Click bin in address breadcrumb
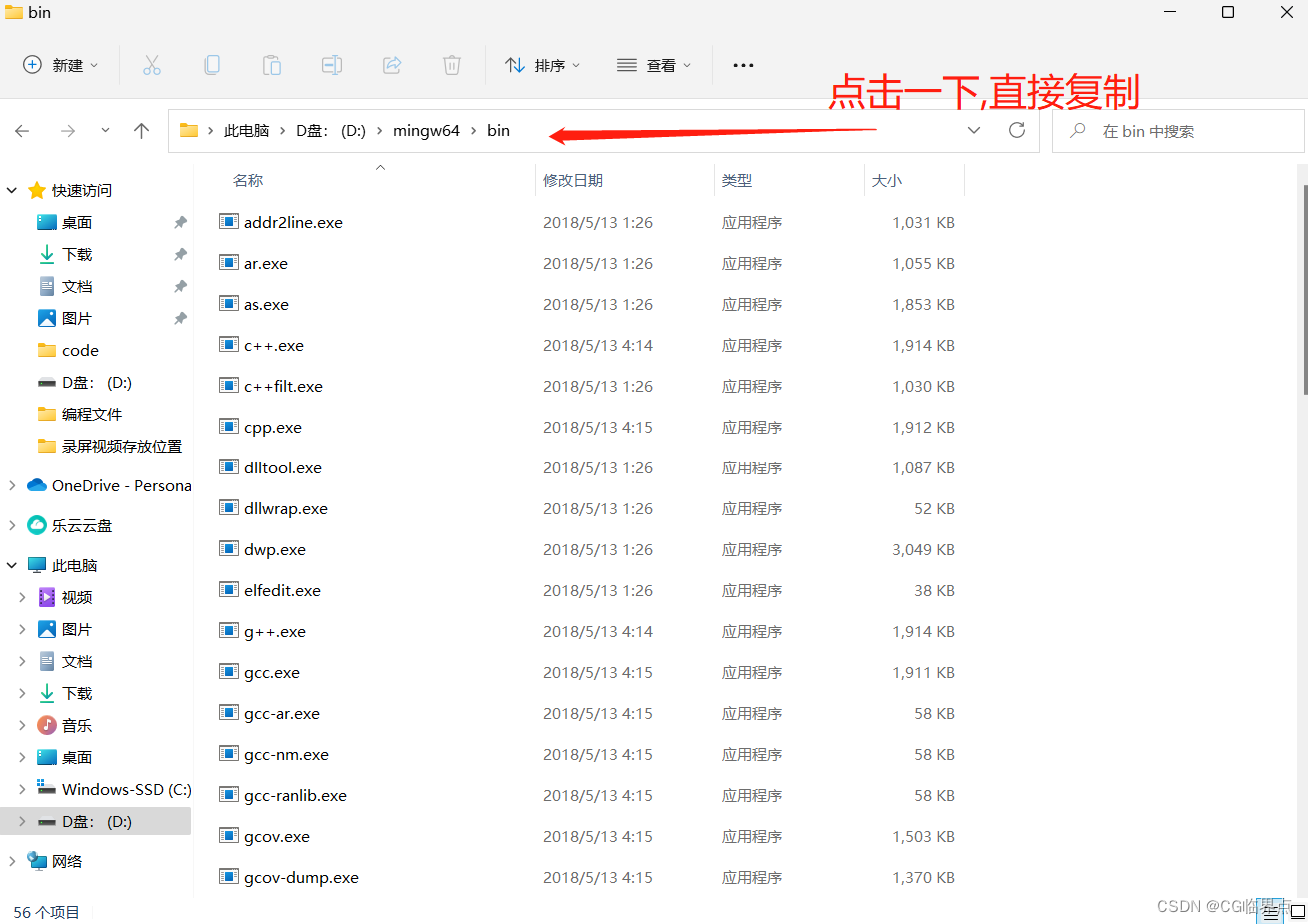This screenshot has width=1308, height=924. tap(498, 131)
